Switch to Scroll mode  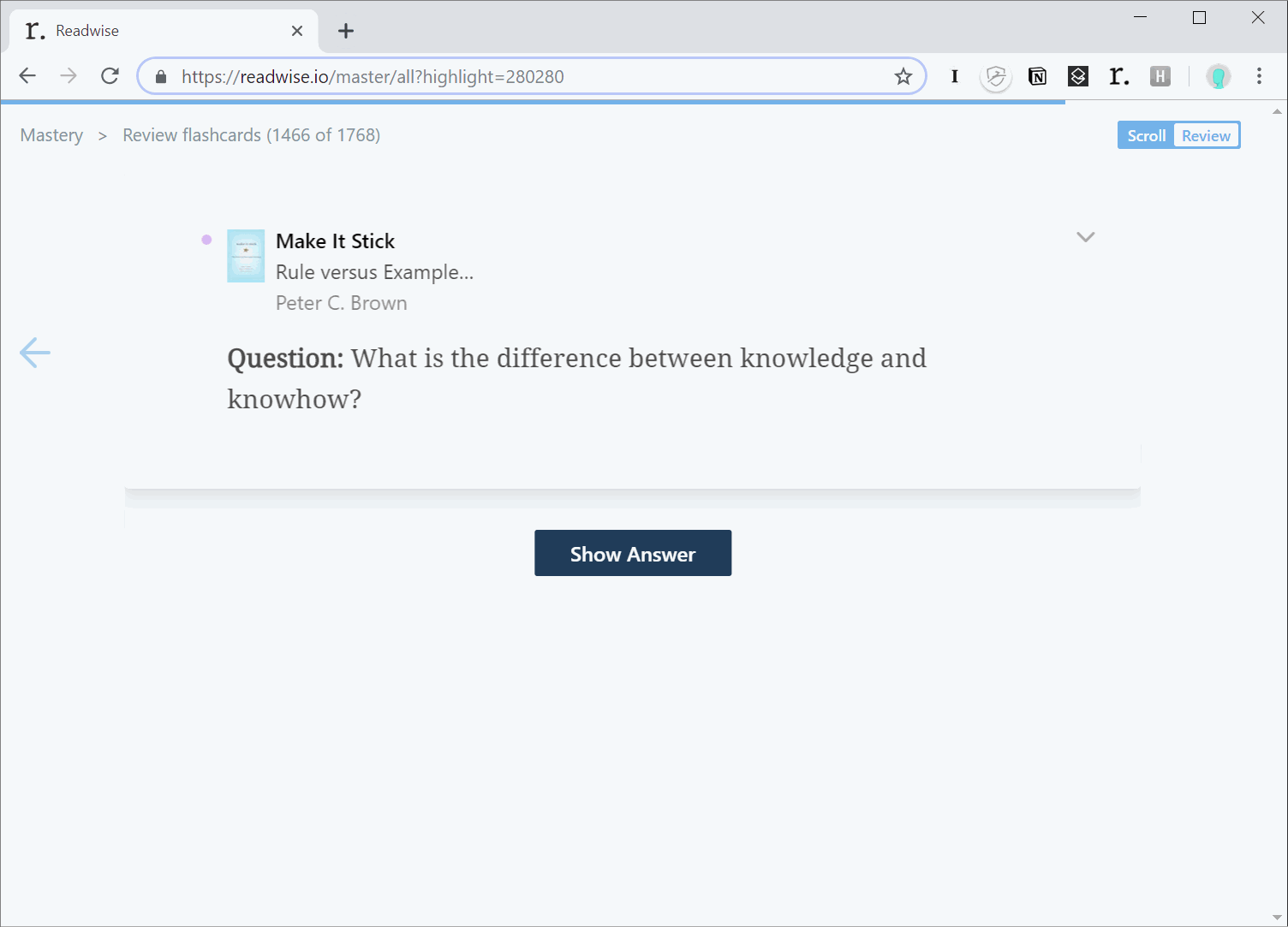point(1146,135)
